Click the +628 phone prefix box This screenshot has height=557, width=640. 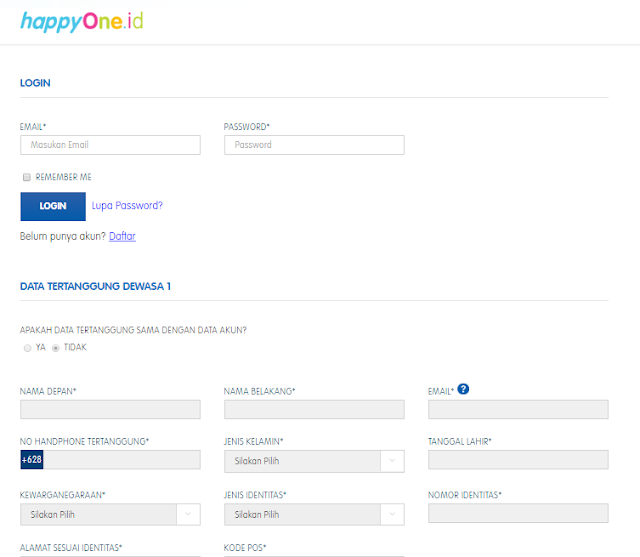point(32,459)
